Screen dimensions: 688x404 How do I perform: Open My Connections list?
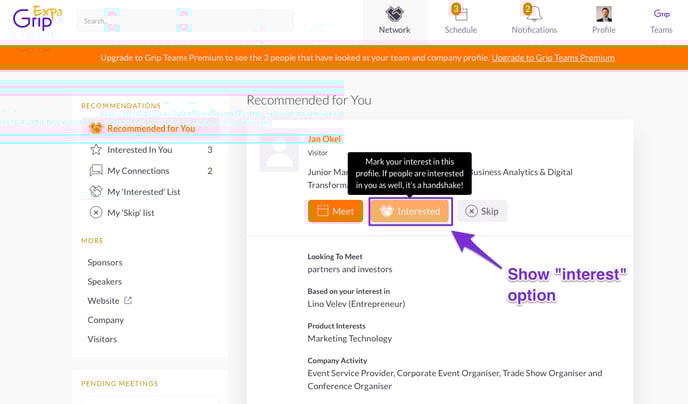138,171
